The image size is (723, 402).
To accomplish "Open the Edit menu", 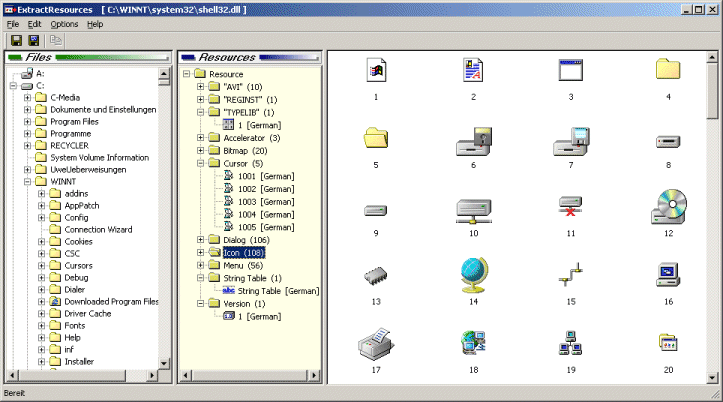I will tap(34, 24).
